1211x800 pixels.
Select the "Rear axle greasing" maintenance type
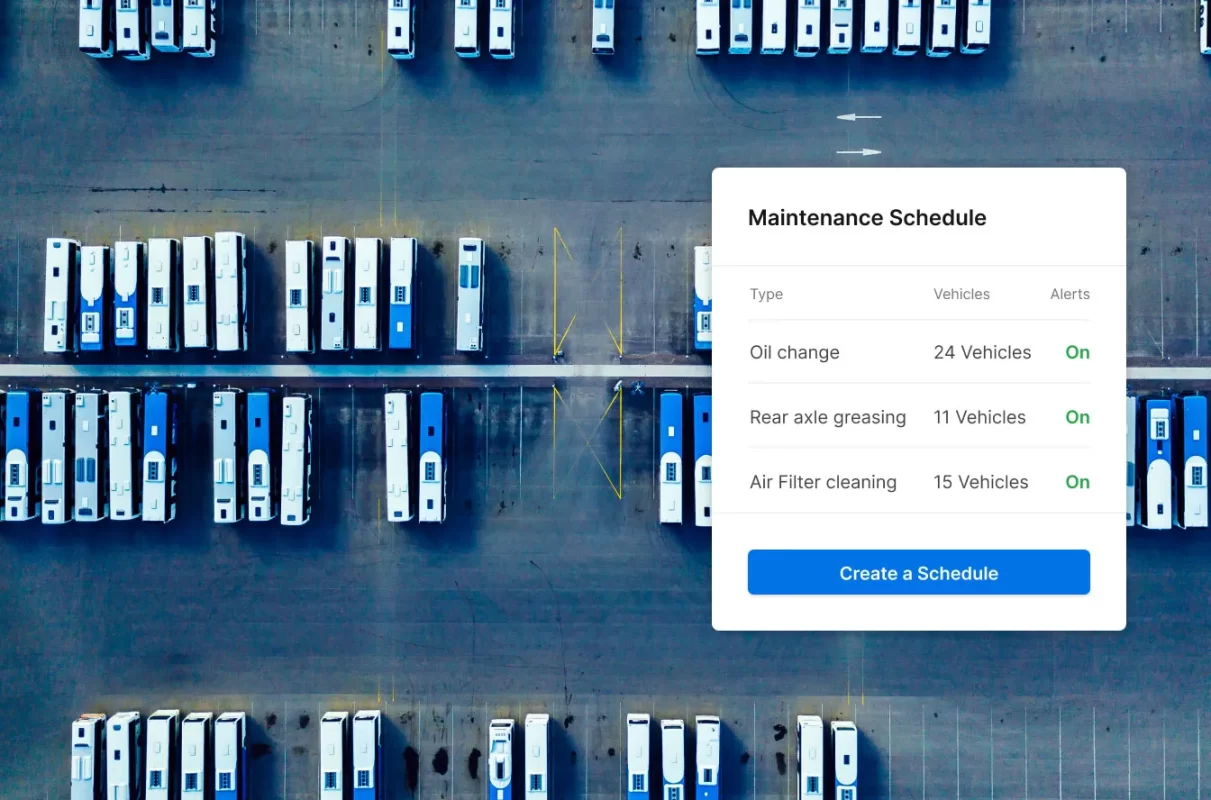coord(828,417)
